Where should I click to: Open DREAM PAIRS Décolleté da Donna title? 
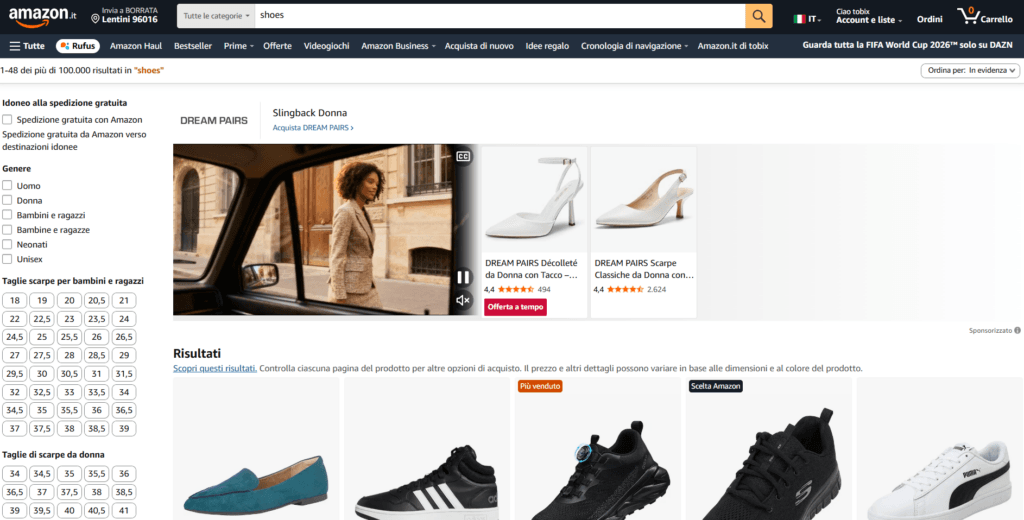click(532, 269)
